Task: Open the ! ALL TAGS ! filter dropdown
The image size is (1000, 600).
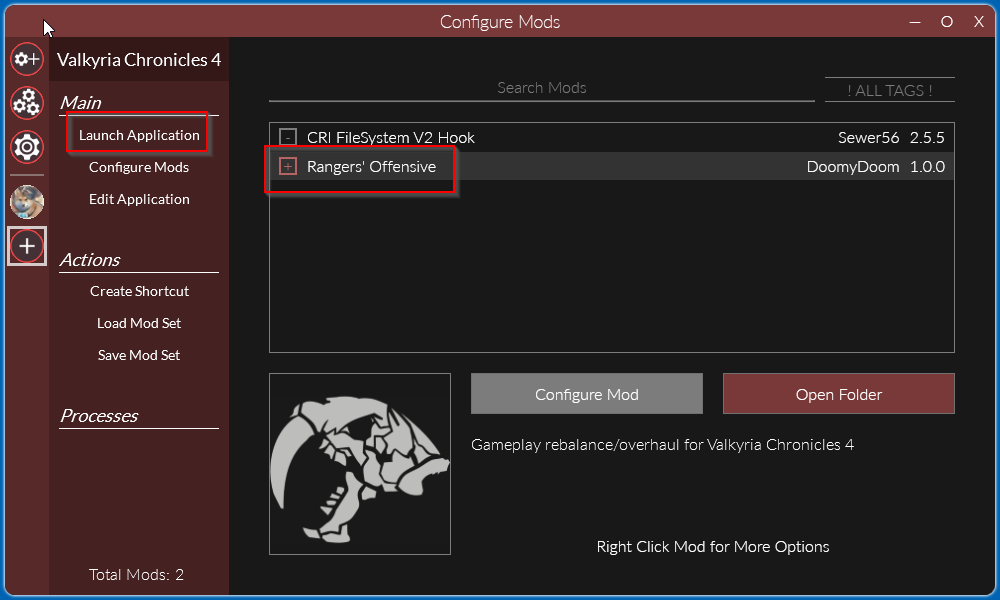Action: [x=890, y=90]
